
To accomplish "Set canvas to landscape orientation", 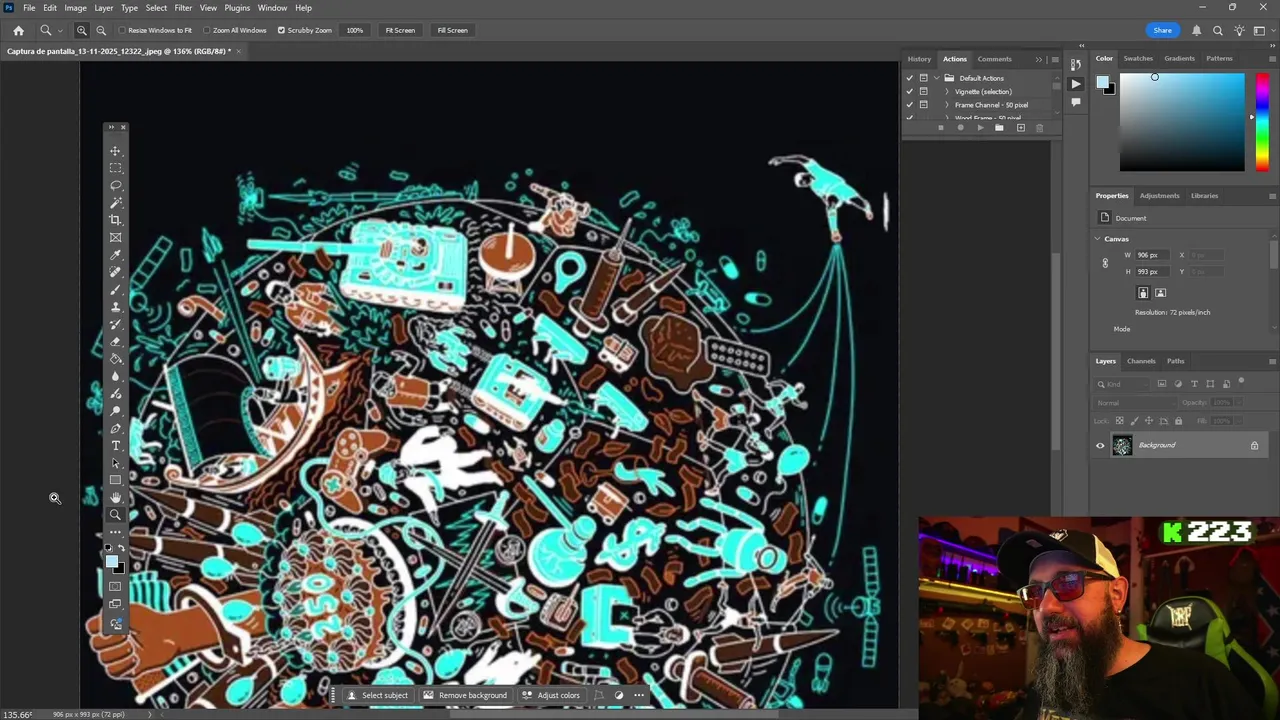I will coord(1160,293).
